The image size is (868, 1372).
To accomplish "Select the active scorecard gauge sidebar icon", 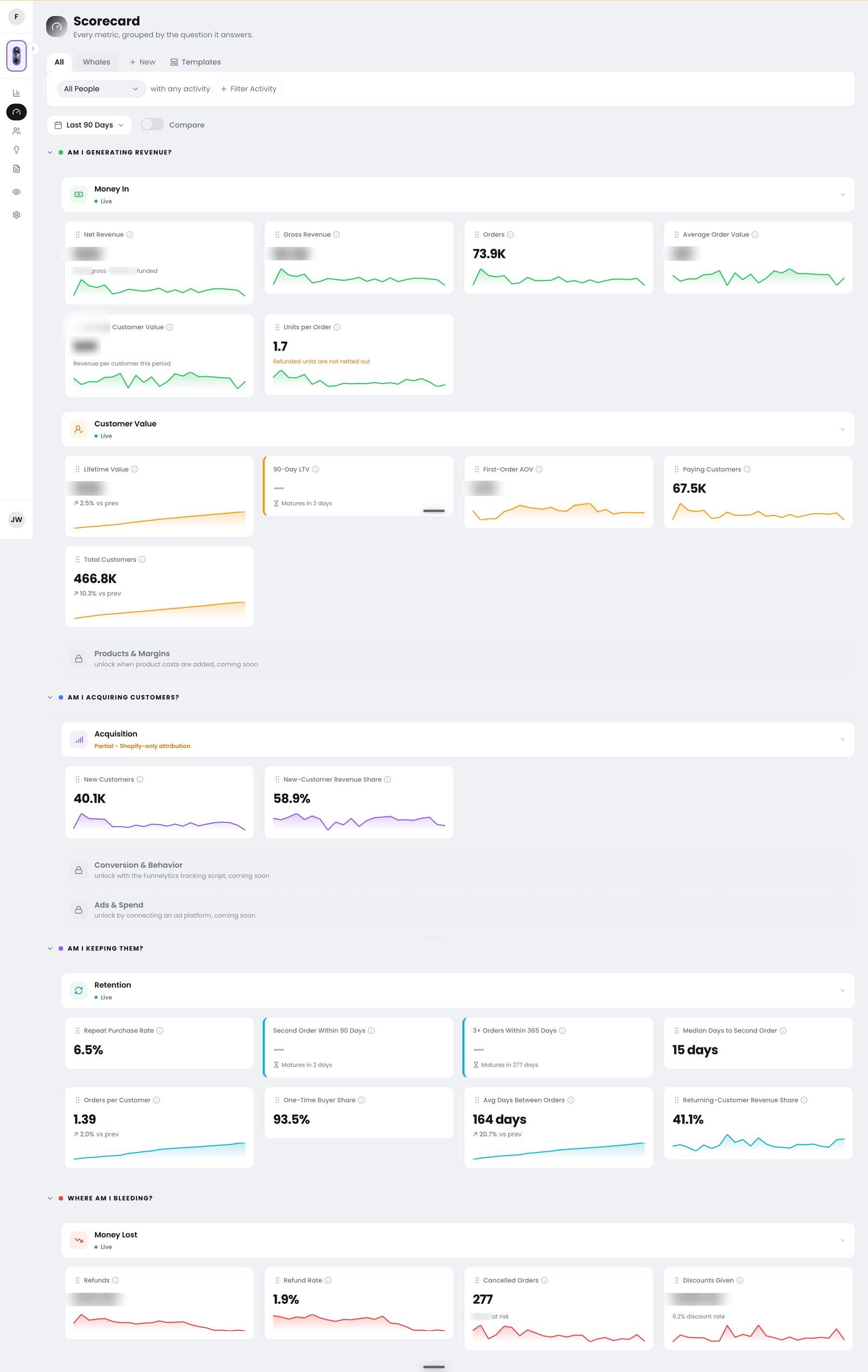I will tap(16, 112).
